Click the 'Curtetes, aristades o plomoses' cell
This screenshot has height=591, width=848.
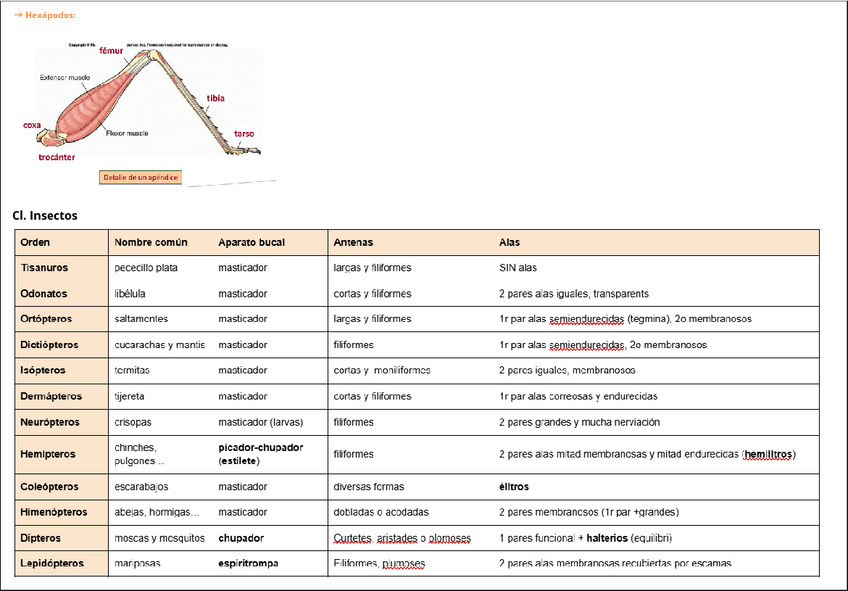click(x=402, y=538)
